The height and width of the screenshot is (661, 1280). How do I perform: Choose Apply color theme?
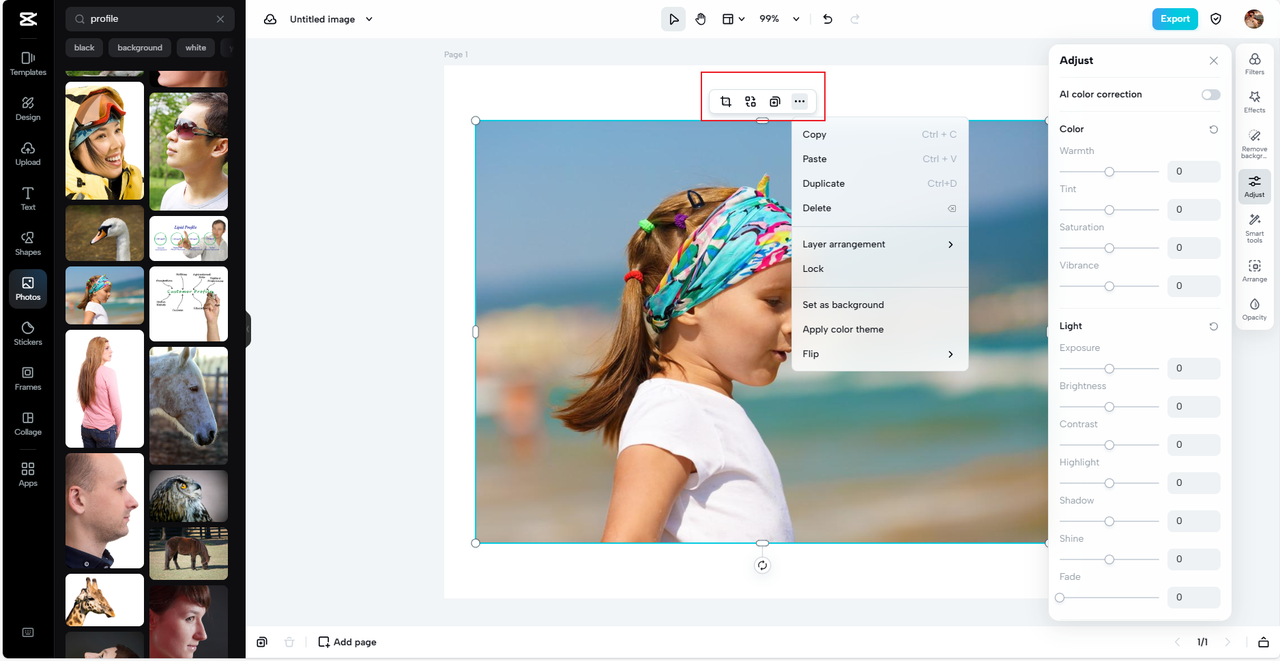pyautogui.click(x=878, y=329)
